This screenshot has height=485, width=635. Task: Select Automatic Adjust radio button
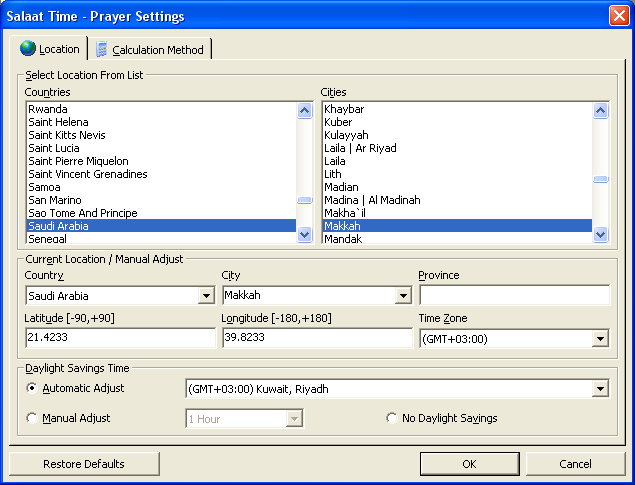33,388
